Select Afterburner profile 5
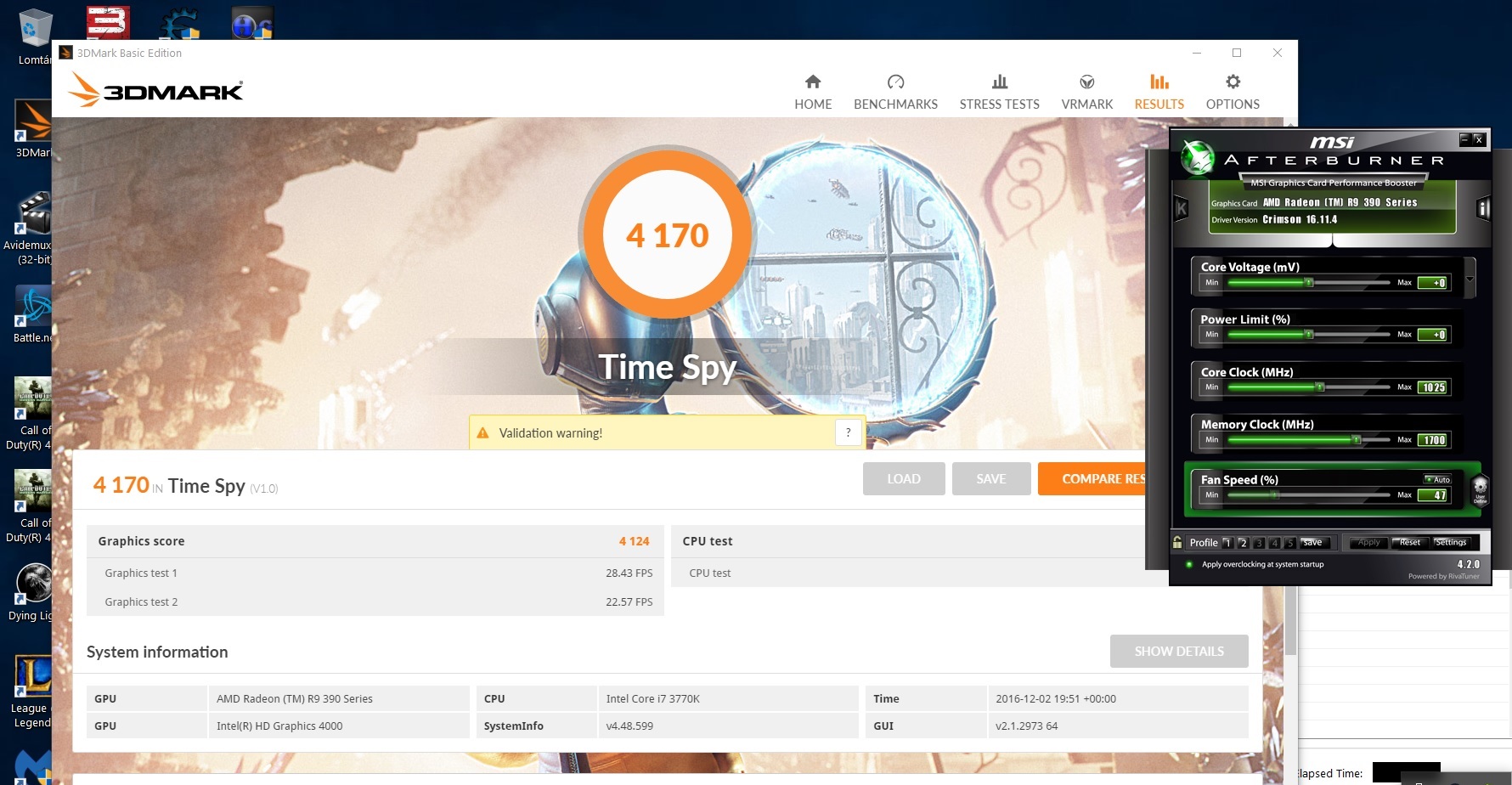Screen dimensions: 1512x785 tap(1290, 542)
